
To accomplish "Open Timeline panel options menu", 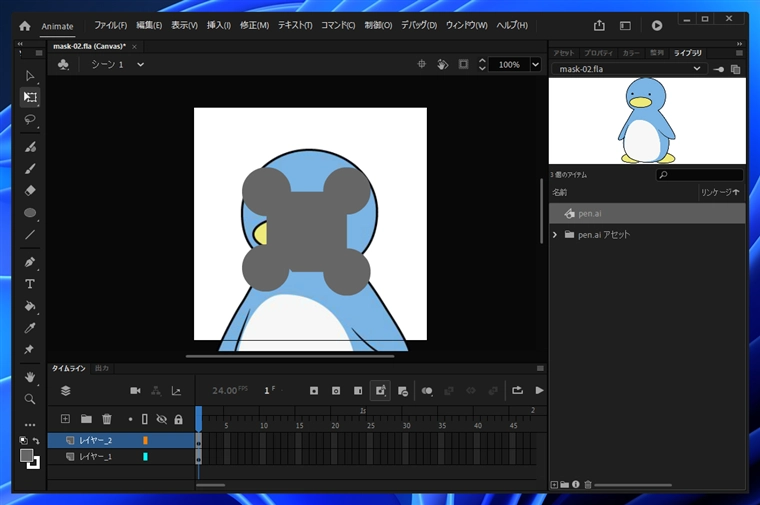I will 540,368.
